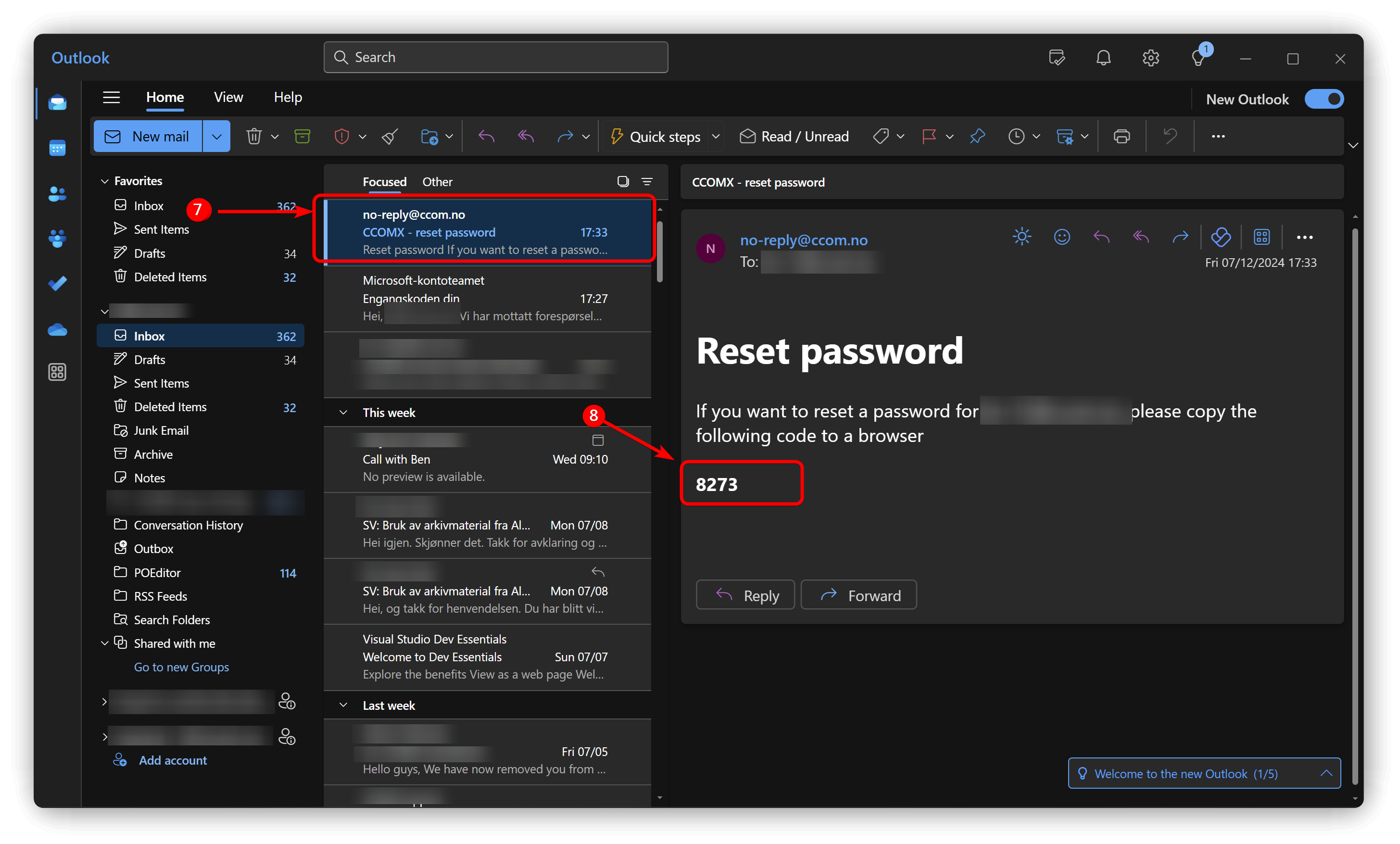This screenshot has width=1400, height=844.
Task: Open the My Day icon in title bar
Action: 1056,57
